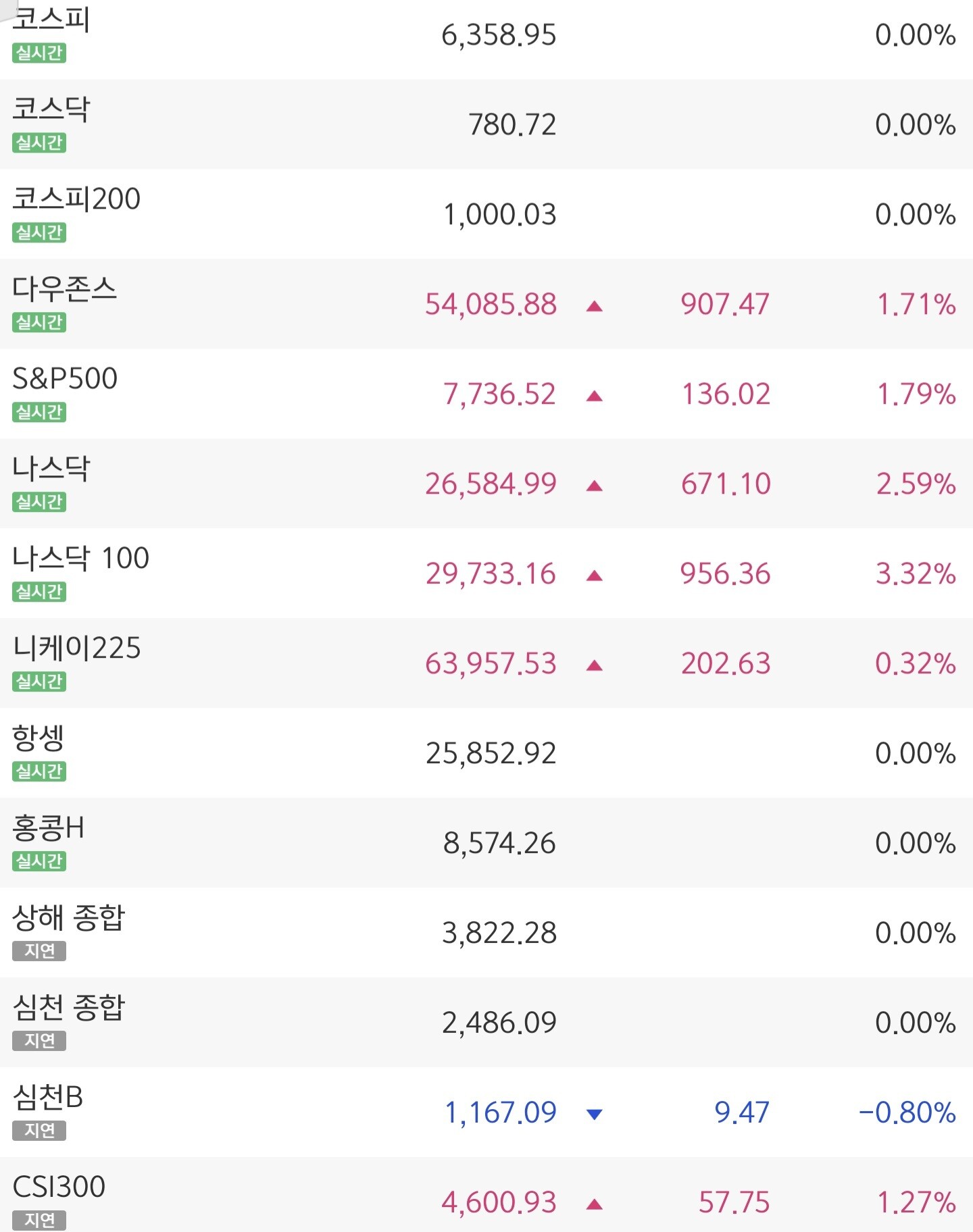Select 심천B change rate -0.80%

point(907,1112)
